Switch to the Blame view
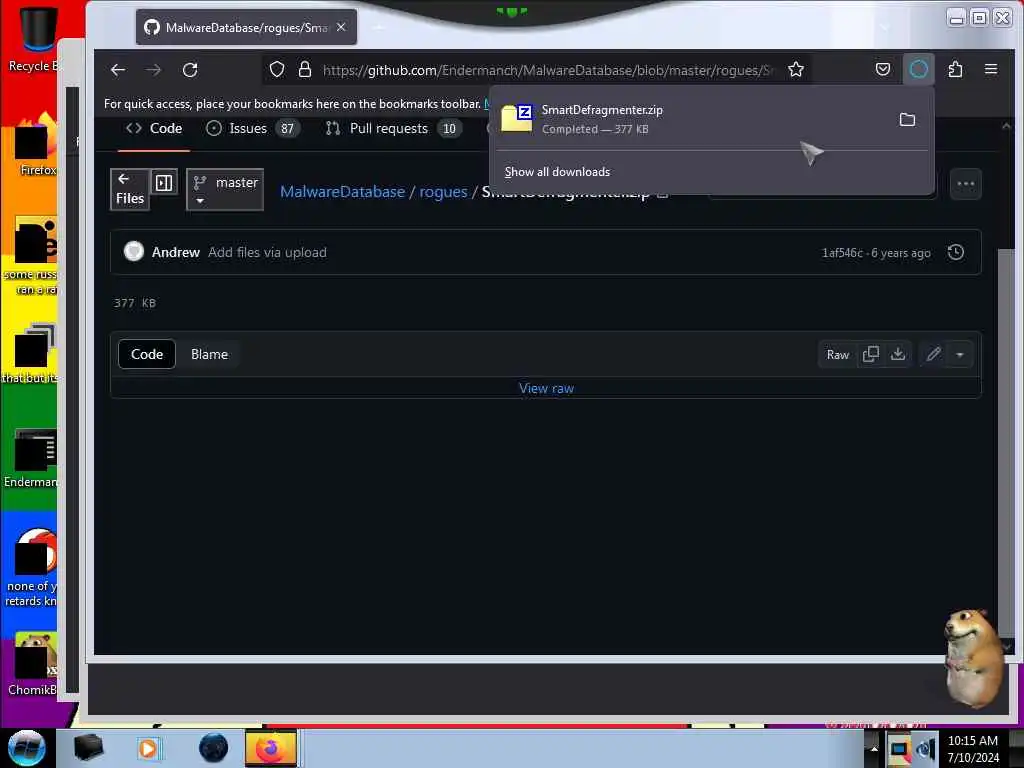 (x=209, y=355)
